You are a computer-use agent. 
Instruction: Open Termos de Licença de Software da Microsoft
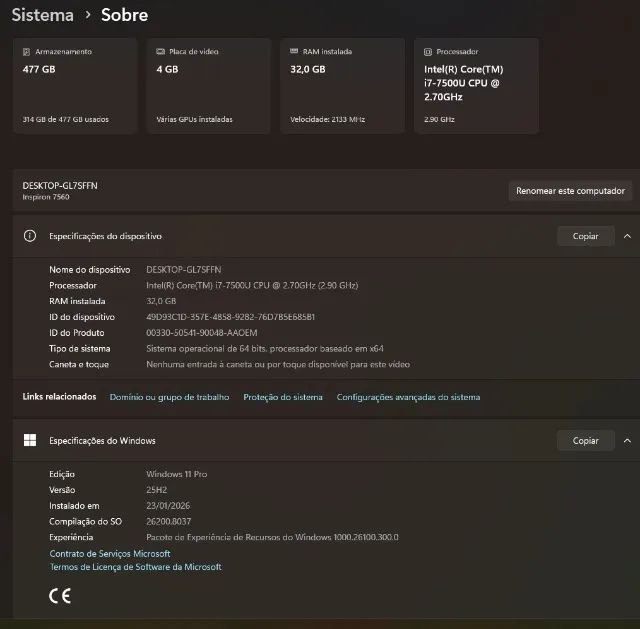tap(136, 567)
